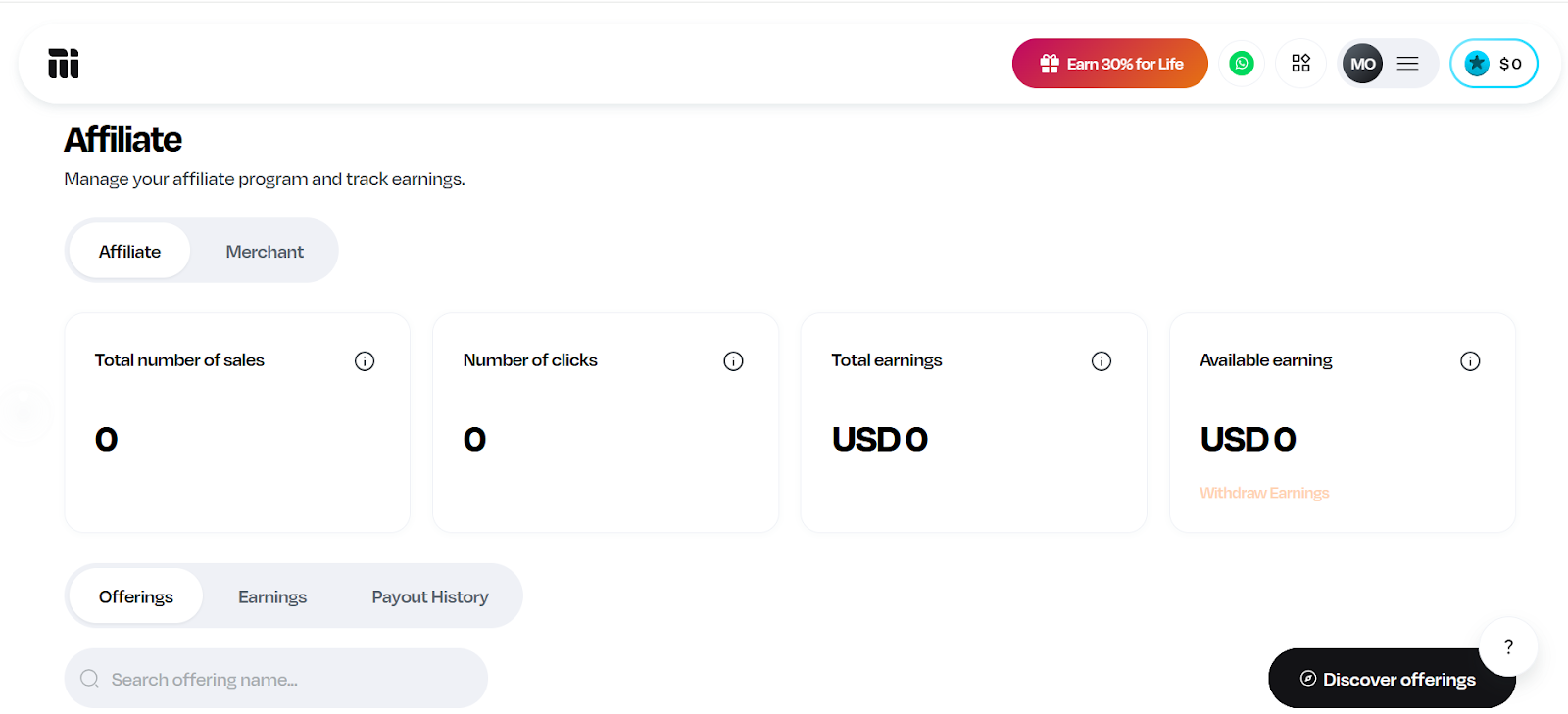Select the Affiliate toggle option
1568x714 pixels.
click(x=128, y=251)
